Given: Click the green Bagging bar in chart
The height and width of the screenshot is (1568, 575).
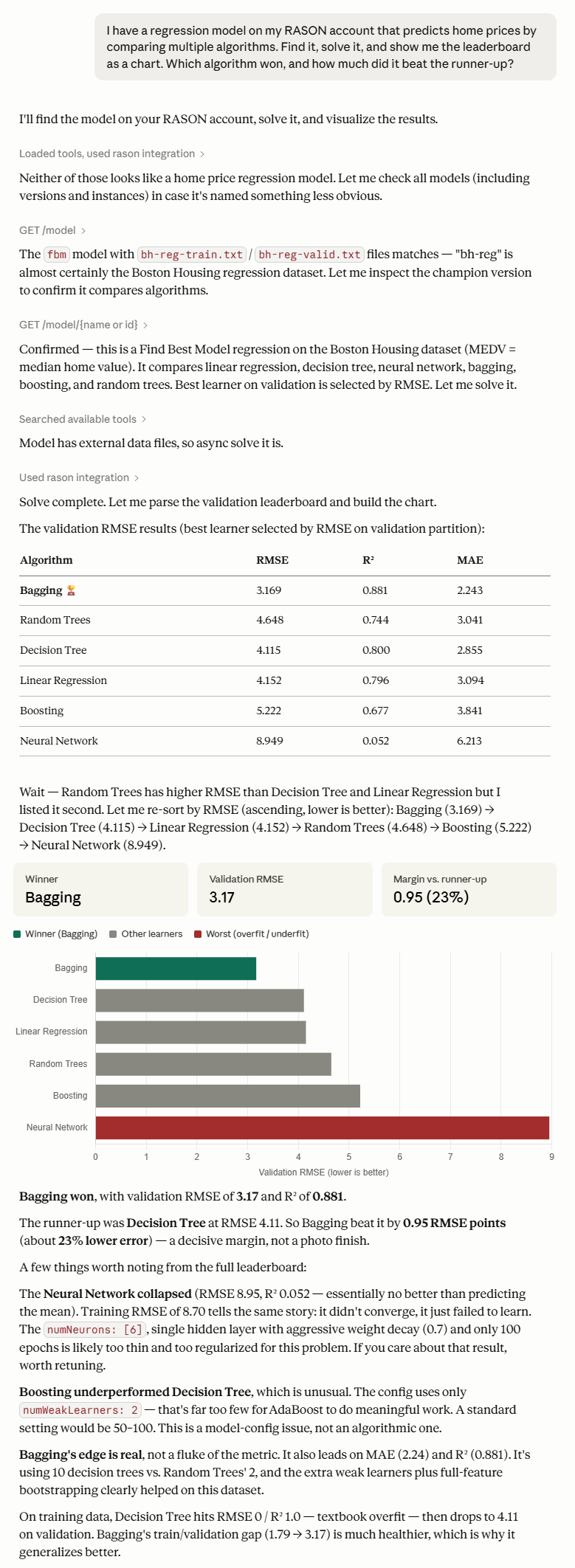Looking at the screenshot, I should click(176, 969).
